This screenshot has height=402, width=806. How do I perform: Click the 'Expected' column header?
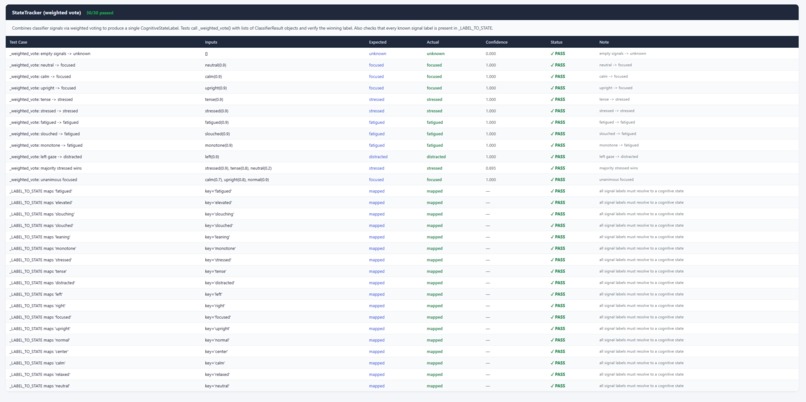377,42
